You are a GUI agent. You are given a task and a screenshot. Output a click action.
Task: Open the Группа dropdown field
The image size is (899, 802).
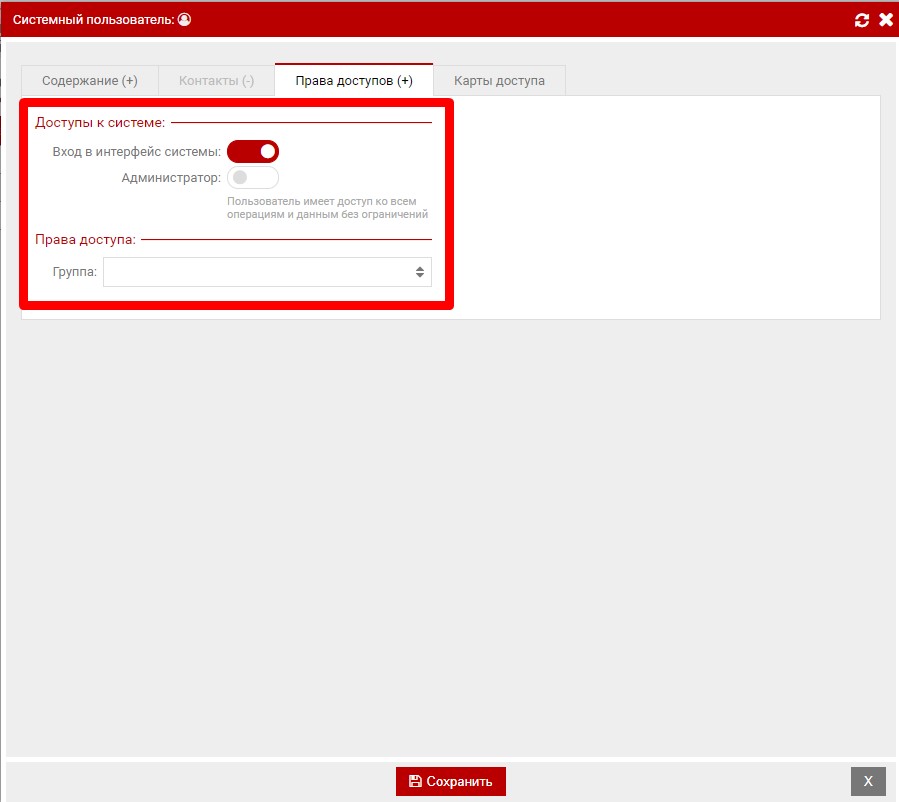pos(258,272)
